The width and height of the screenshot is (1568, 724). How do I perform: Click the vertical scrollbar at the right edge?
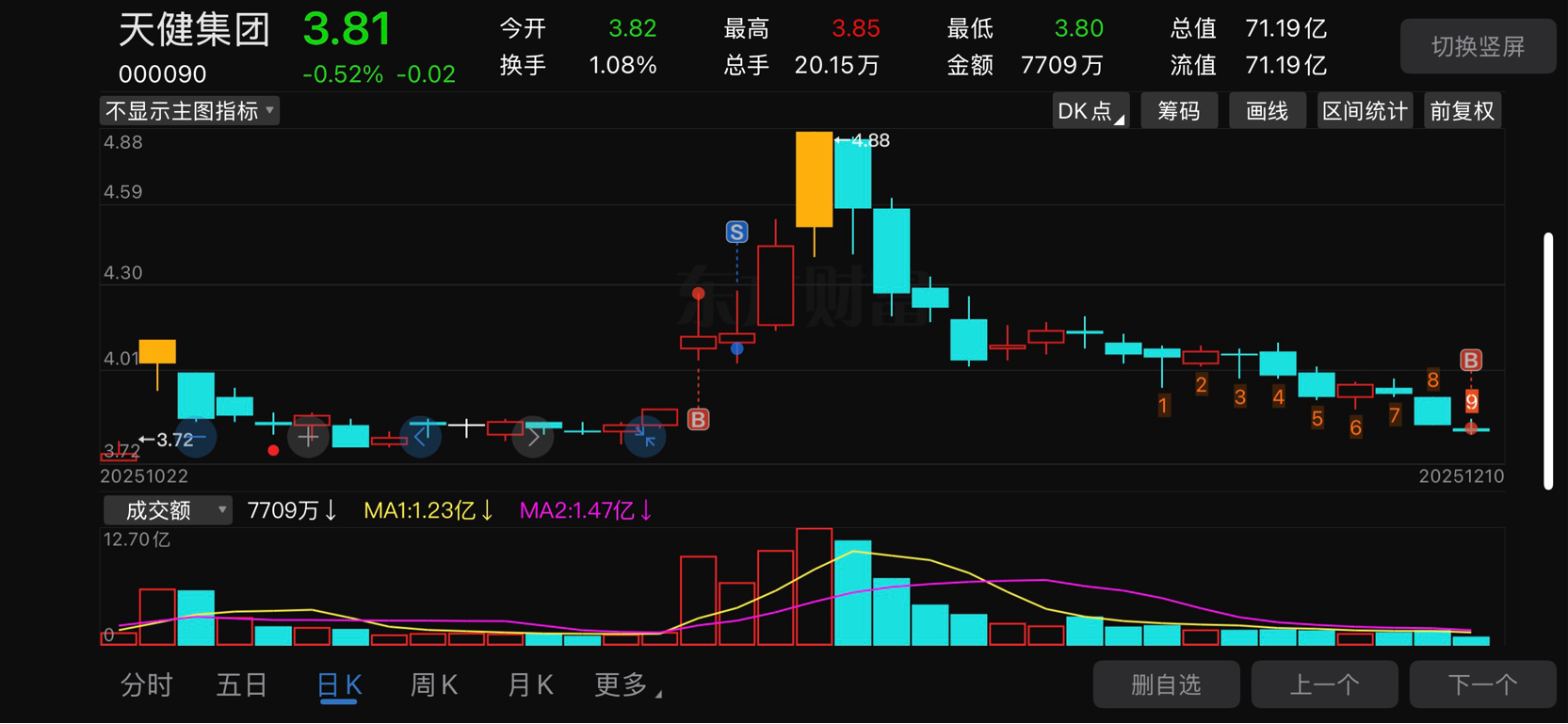pos(1548,361)
